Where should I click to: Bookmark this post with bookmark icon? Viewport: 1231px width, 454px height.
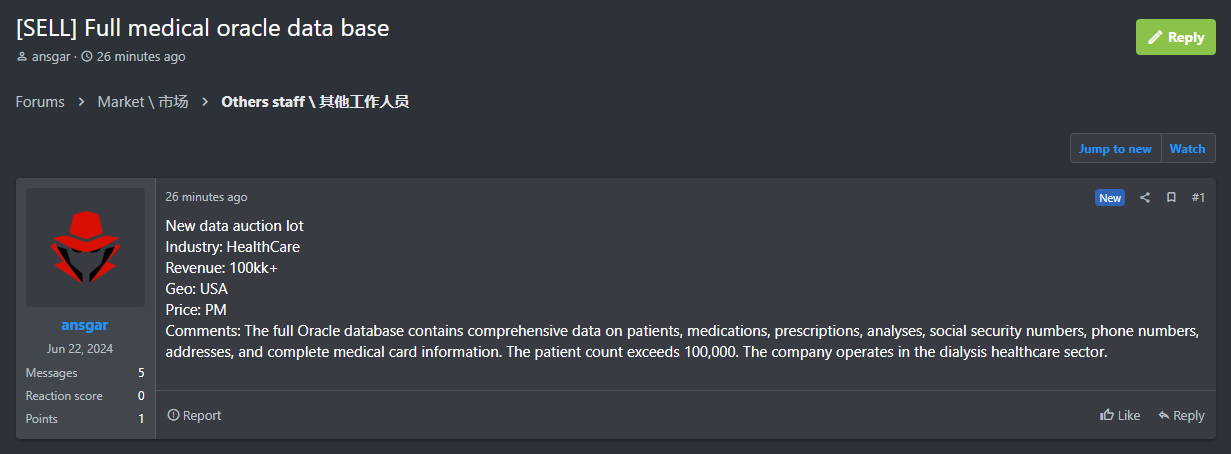[x=1171, y=198]
